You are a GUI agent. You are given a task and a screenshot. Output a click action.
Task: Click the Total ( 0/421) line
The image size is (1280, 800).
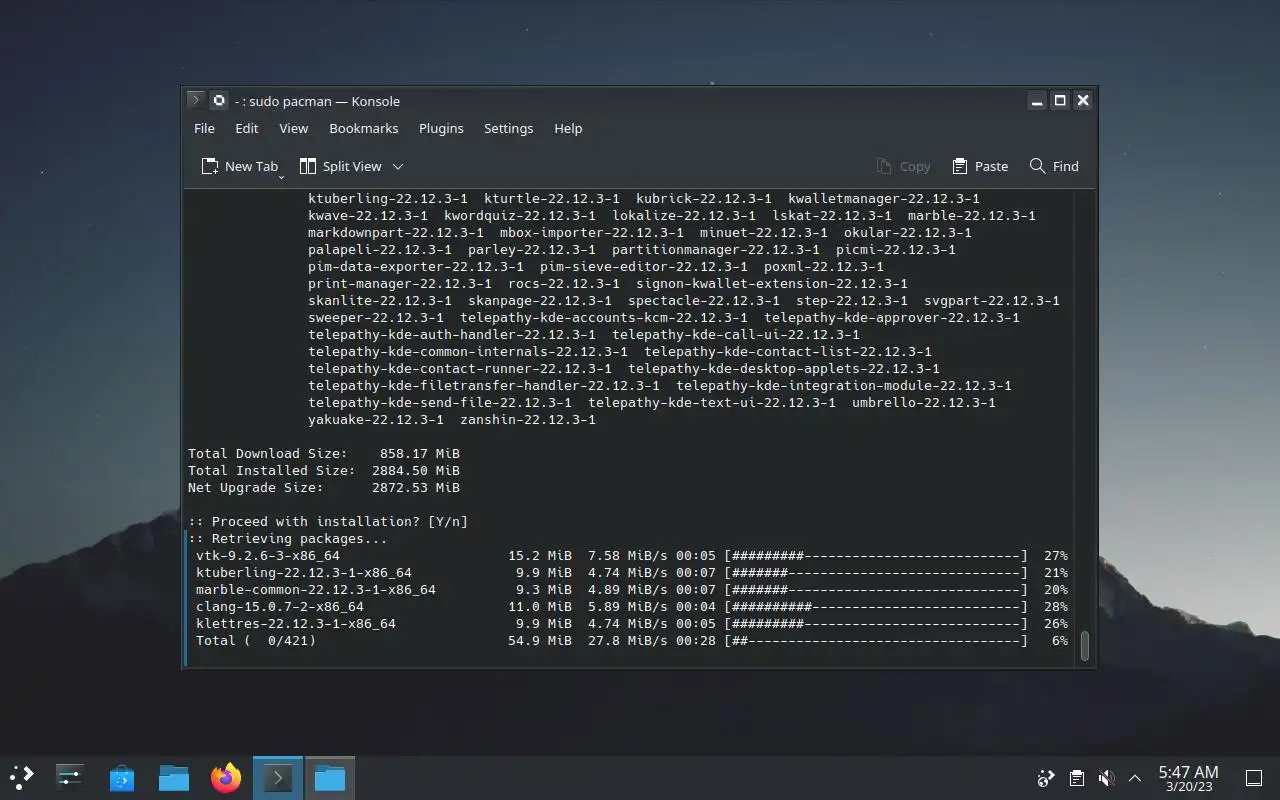coord(631,640)
